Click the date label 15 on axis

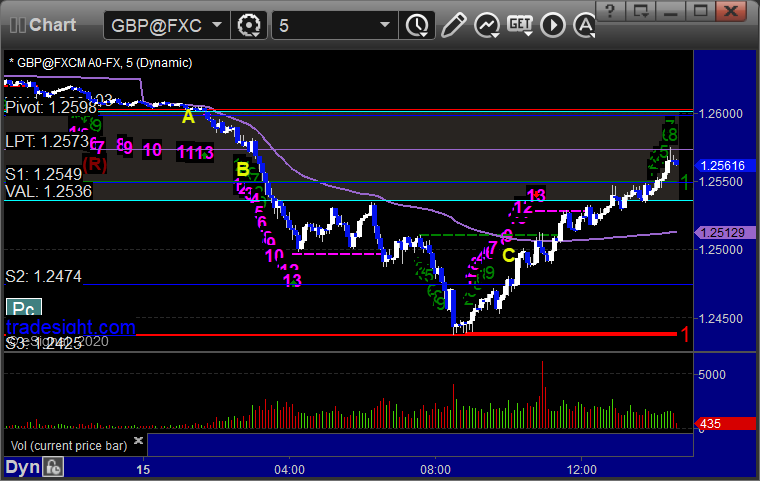143,469
